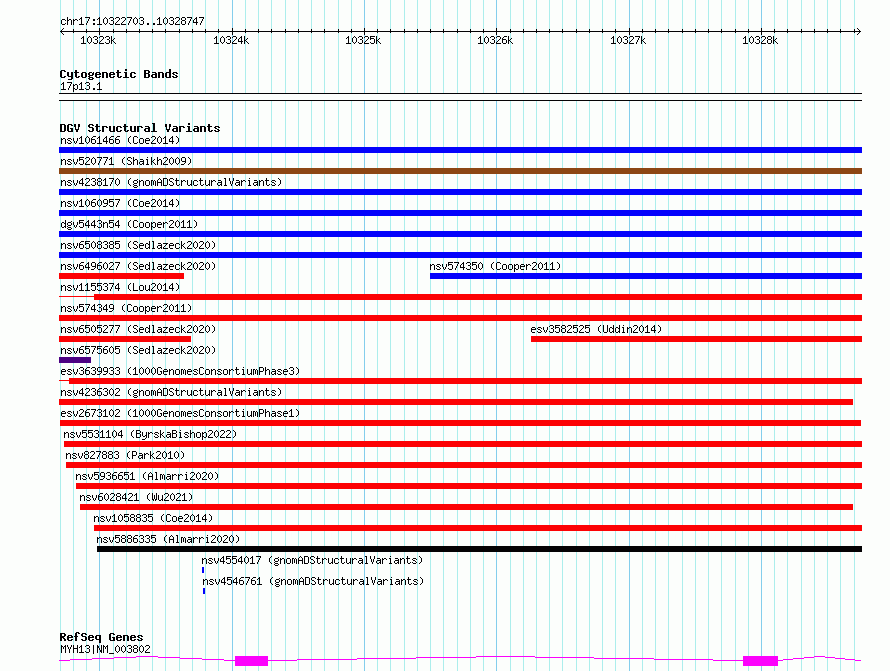Click the tiny blue nsv4546761 marker
This screenshot has height=671, width=890.
(x=204, y=591)
